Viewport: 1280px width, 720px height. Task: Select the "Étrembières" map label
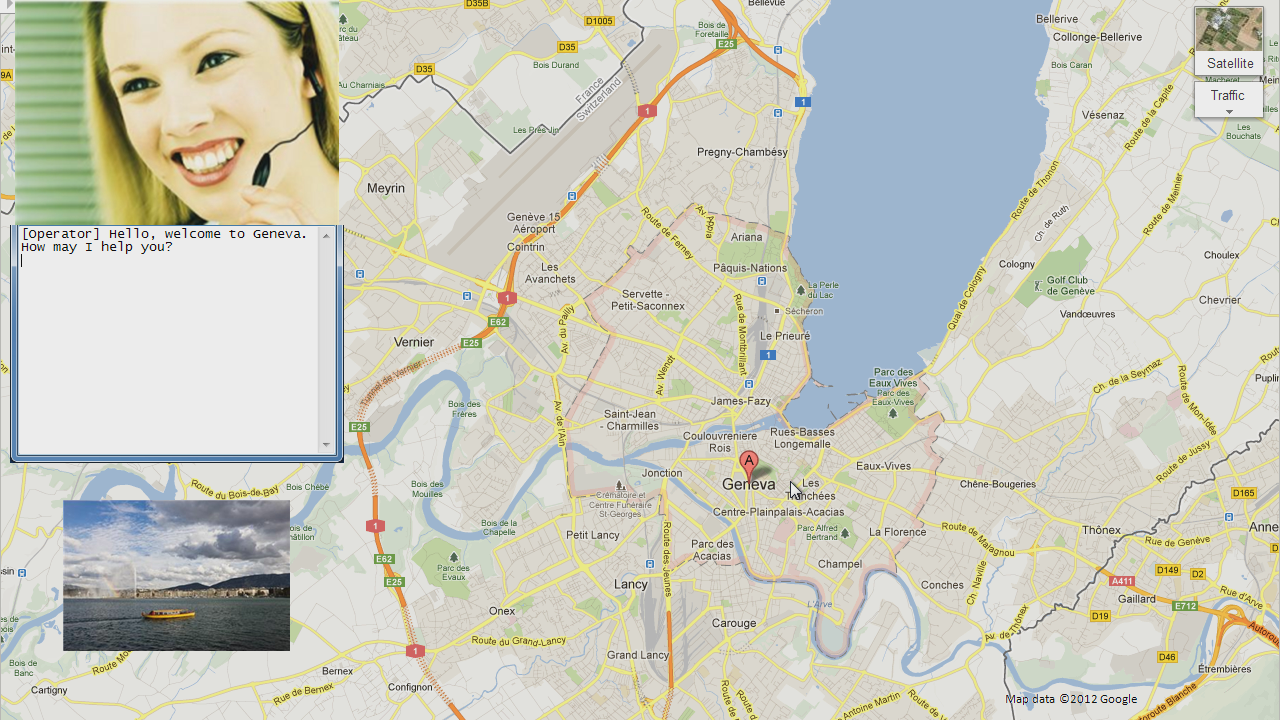tap(1224, 669)
